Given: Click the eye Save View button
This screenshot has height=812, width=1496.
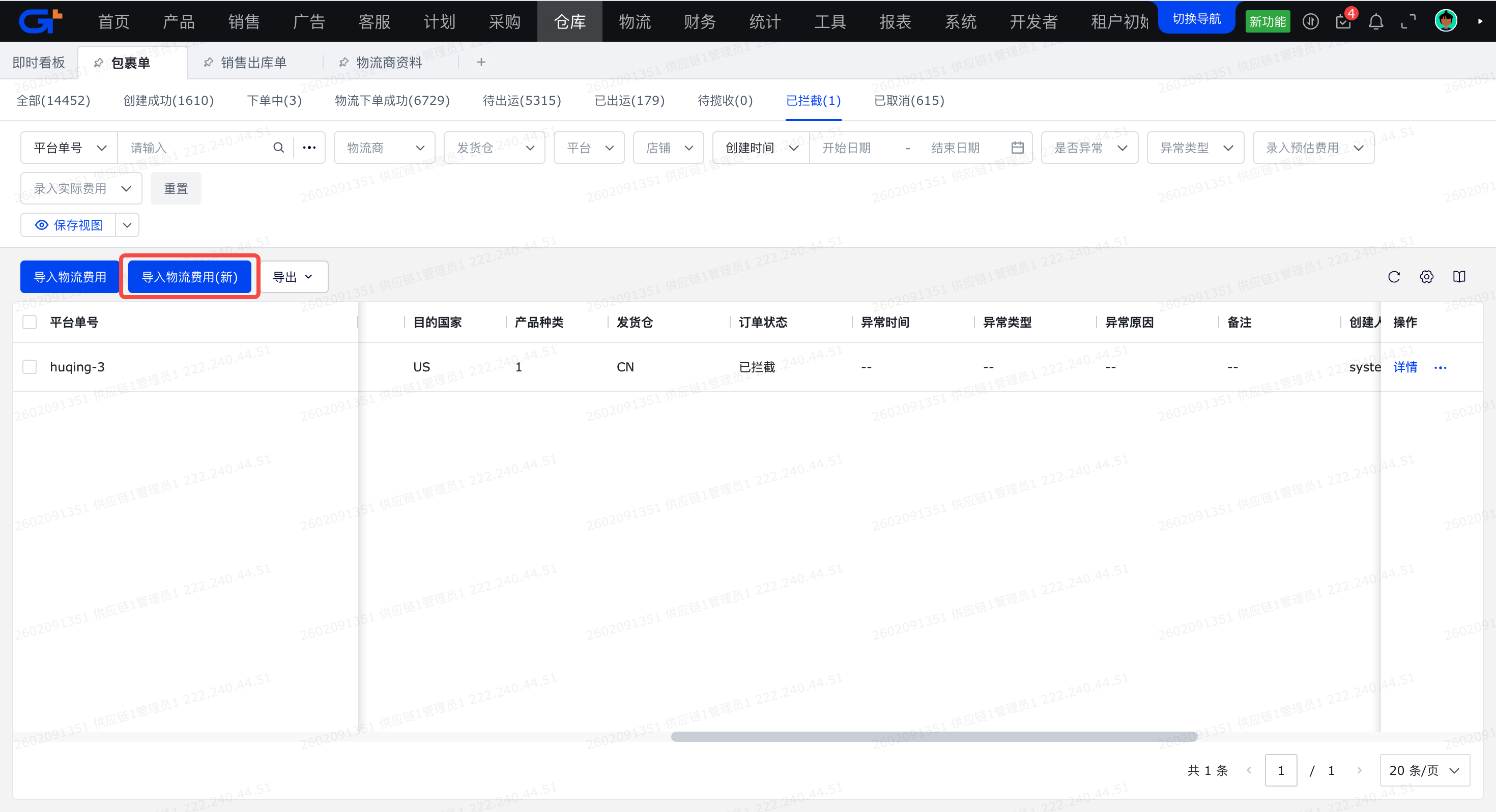Looking at the screenshot, I should [x=69, y=225].
